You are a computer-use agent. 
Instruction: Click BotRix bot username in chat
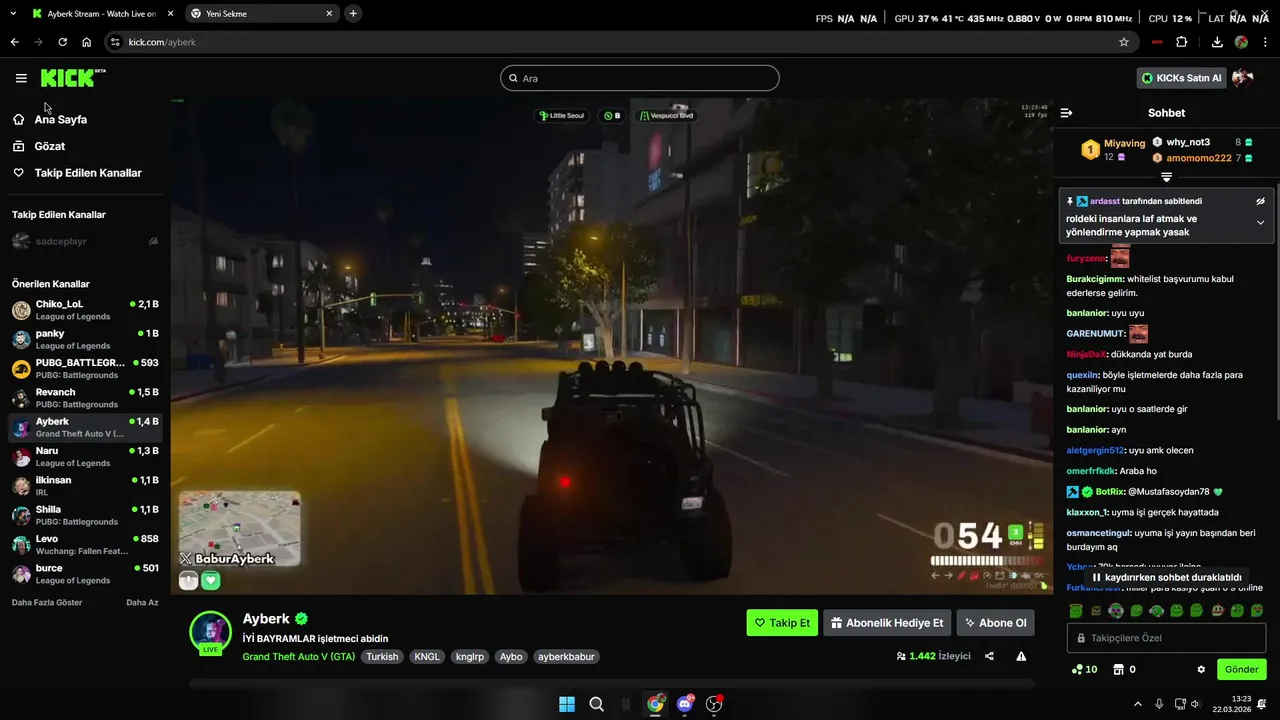click(1109, 492)
